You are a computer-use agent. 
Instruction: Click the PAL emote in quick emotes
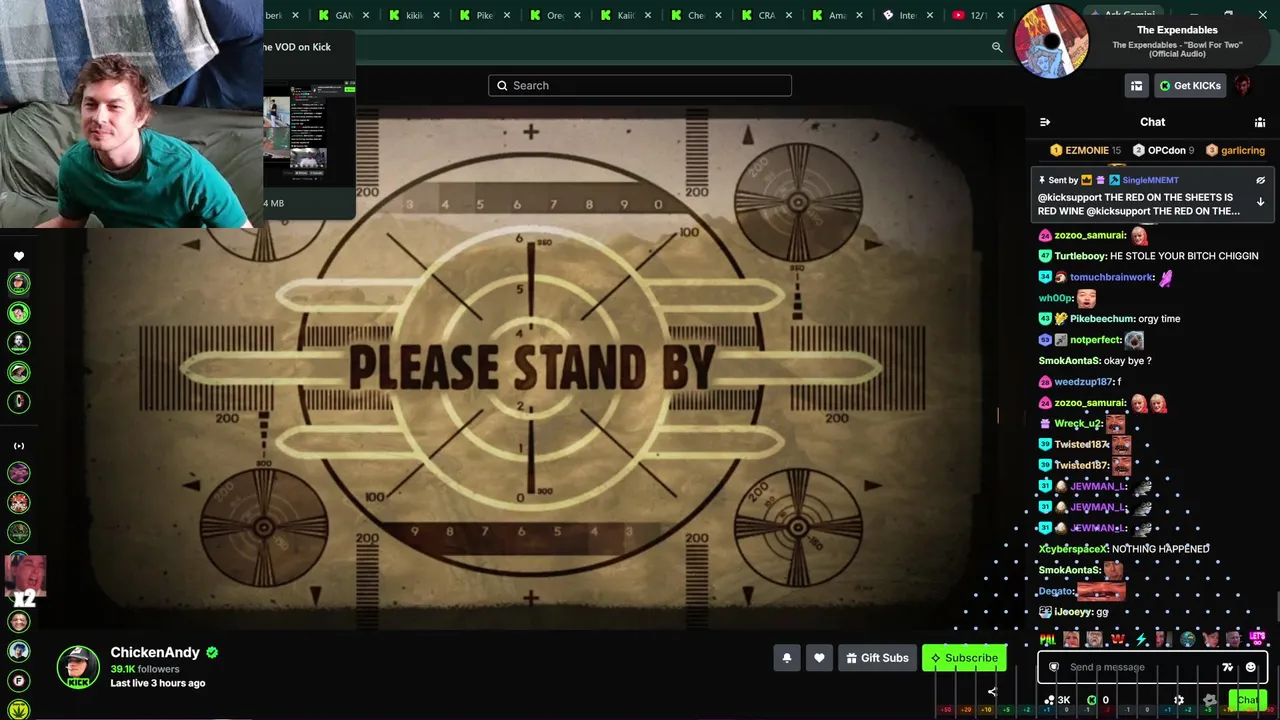pos(1048,639)
